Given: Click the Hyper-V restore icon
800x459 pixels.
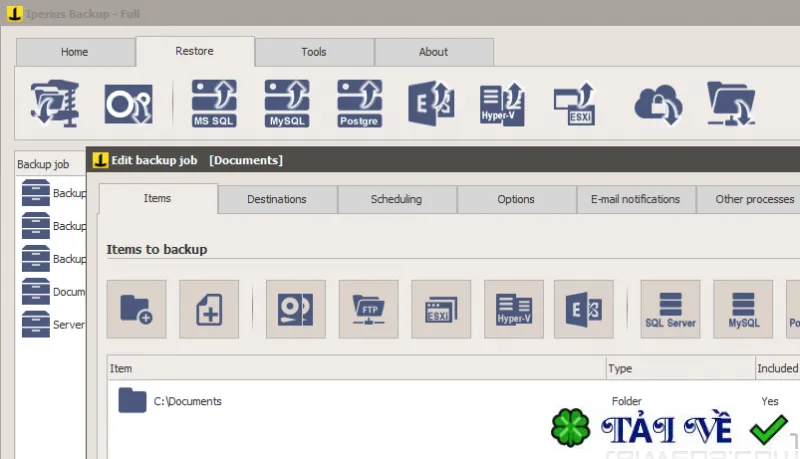Looking at the screenshot, I should pyautogui.click(x=503, y=104).
